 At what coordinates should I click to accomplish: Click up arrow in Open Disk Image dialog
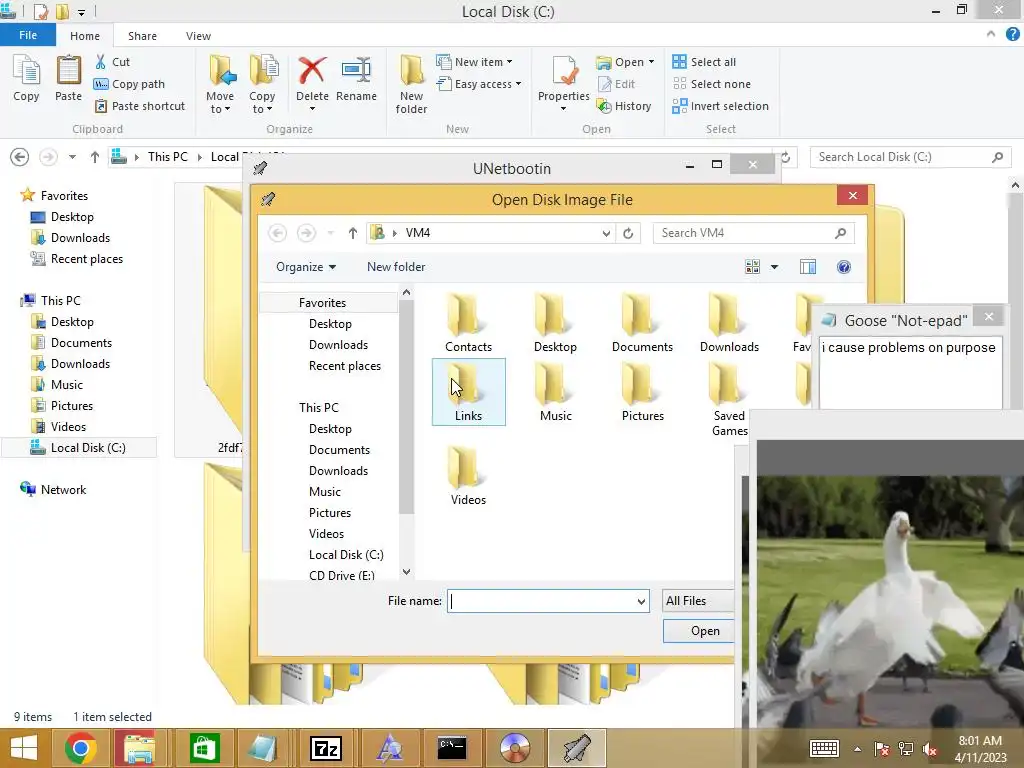(353, 233)
